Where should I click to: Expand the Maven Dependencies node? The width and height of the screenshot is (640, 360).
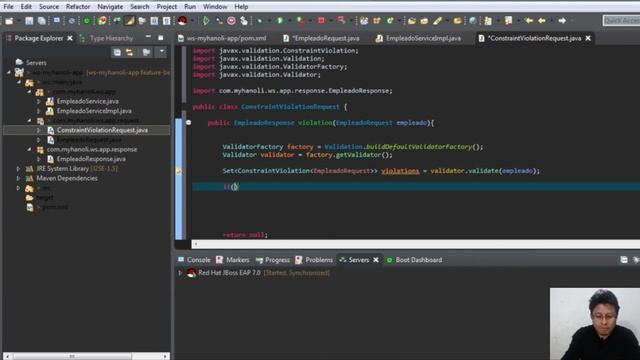18,178
